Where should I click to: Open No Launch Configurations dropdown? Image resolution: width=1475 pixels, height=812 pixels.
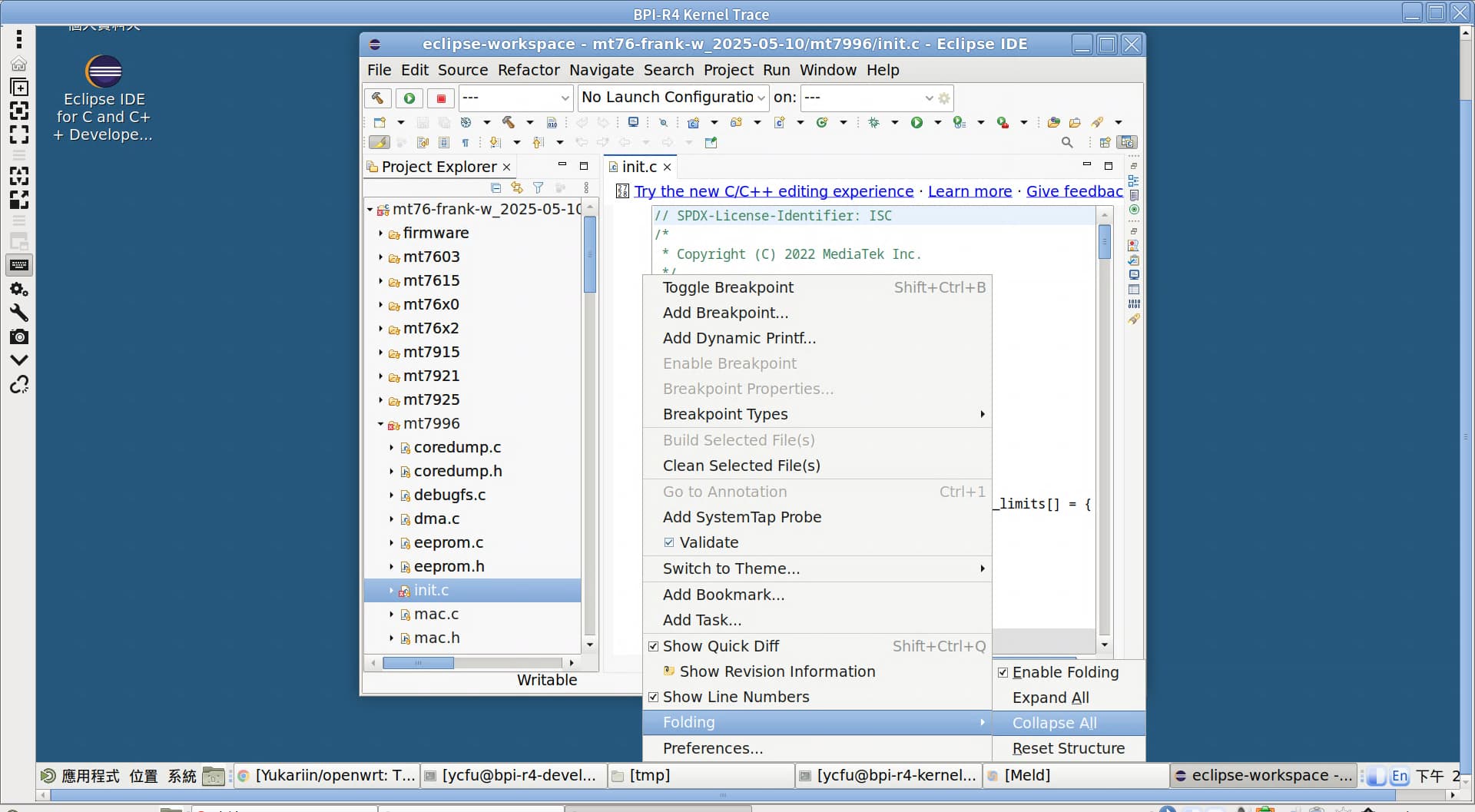click(673, 98)
